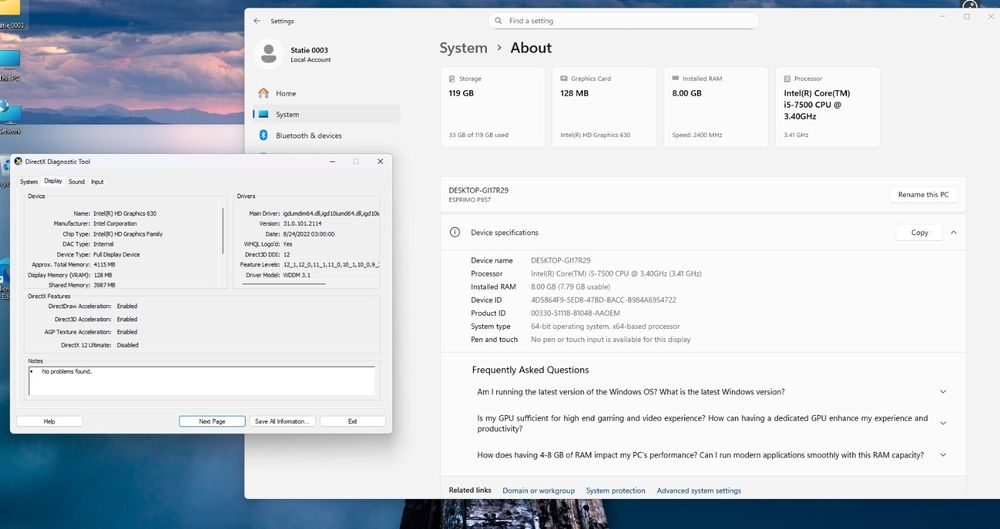
Task: Click the Statie 0003 account avatar
Action: pos(268,54)
